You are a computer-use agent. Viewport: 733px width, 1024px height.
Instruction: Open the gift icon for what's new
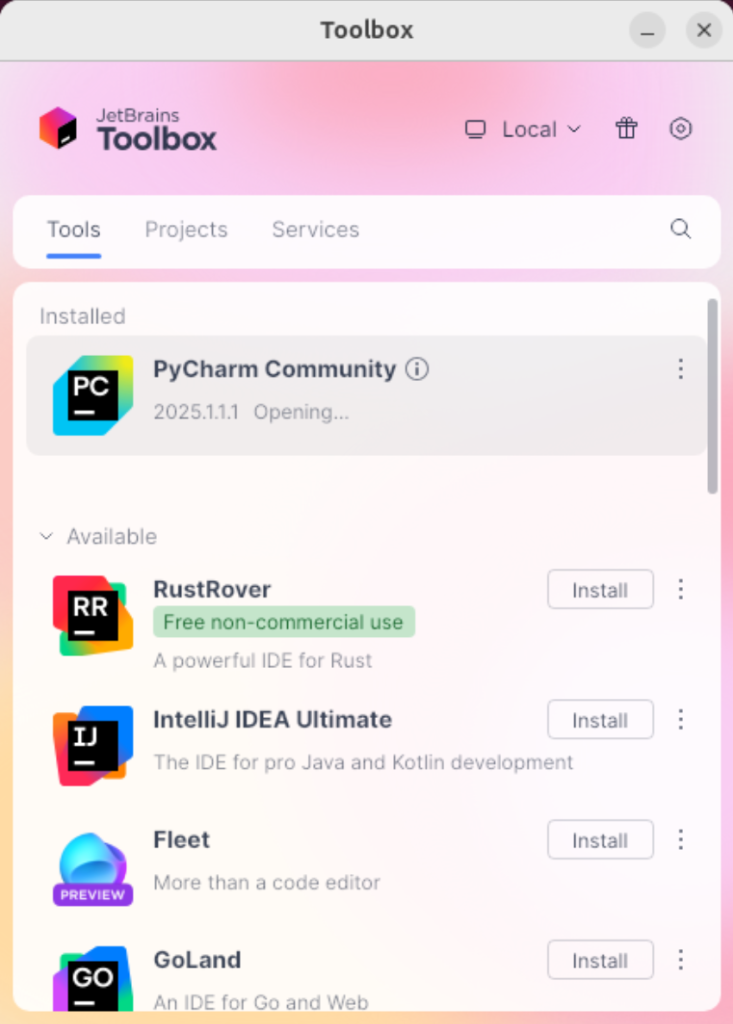[627, 129]
